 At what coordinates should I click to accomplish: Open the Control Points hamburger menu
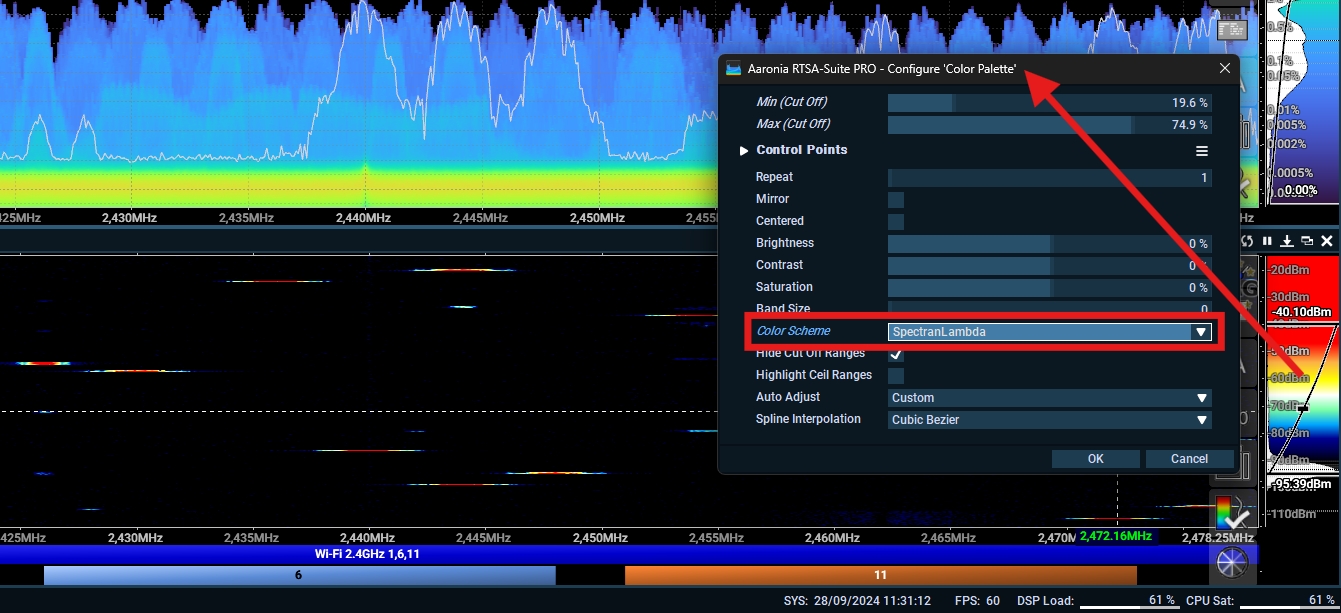[x=1201, y=151]
